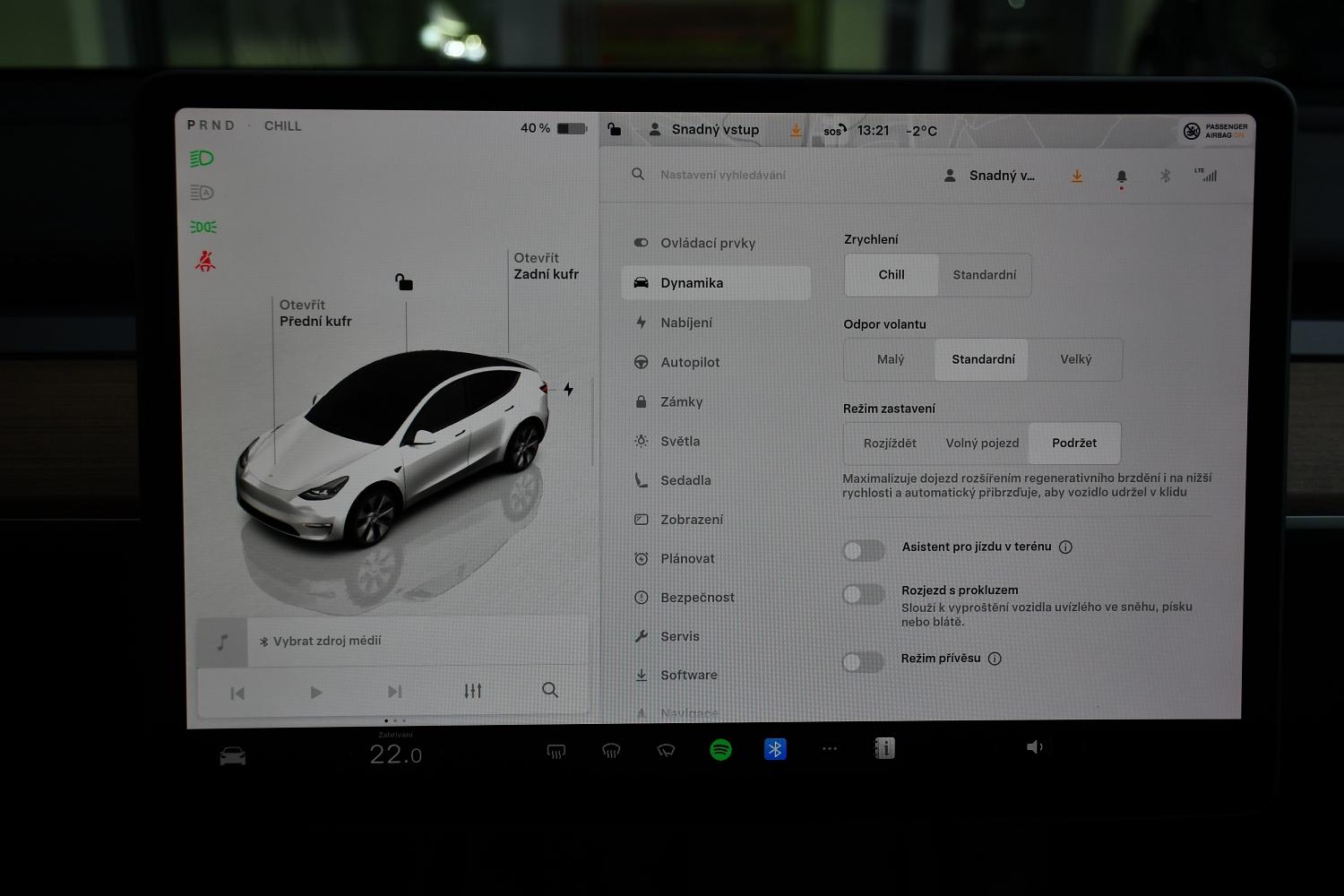Image resolution: width=1344 pixels, height=896 pixels.
Task: Open the owner's manual icon
Action: click(884, 748)
